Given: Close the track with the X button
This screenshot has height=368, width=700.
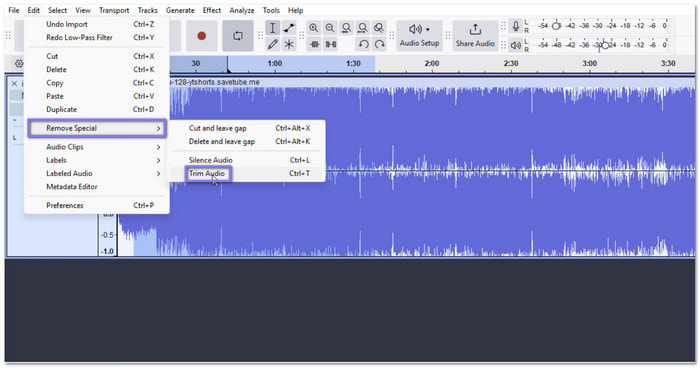Looking at the screenshot, I should click(x=14, y=84).
